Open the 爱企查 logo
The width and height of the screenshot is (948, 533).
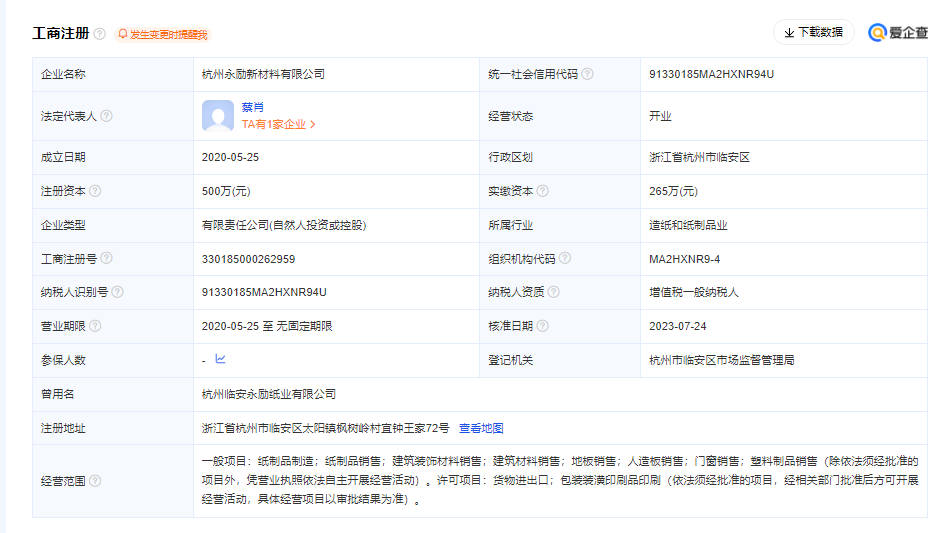pyautogui.click(x=898, y=33)
